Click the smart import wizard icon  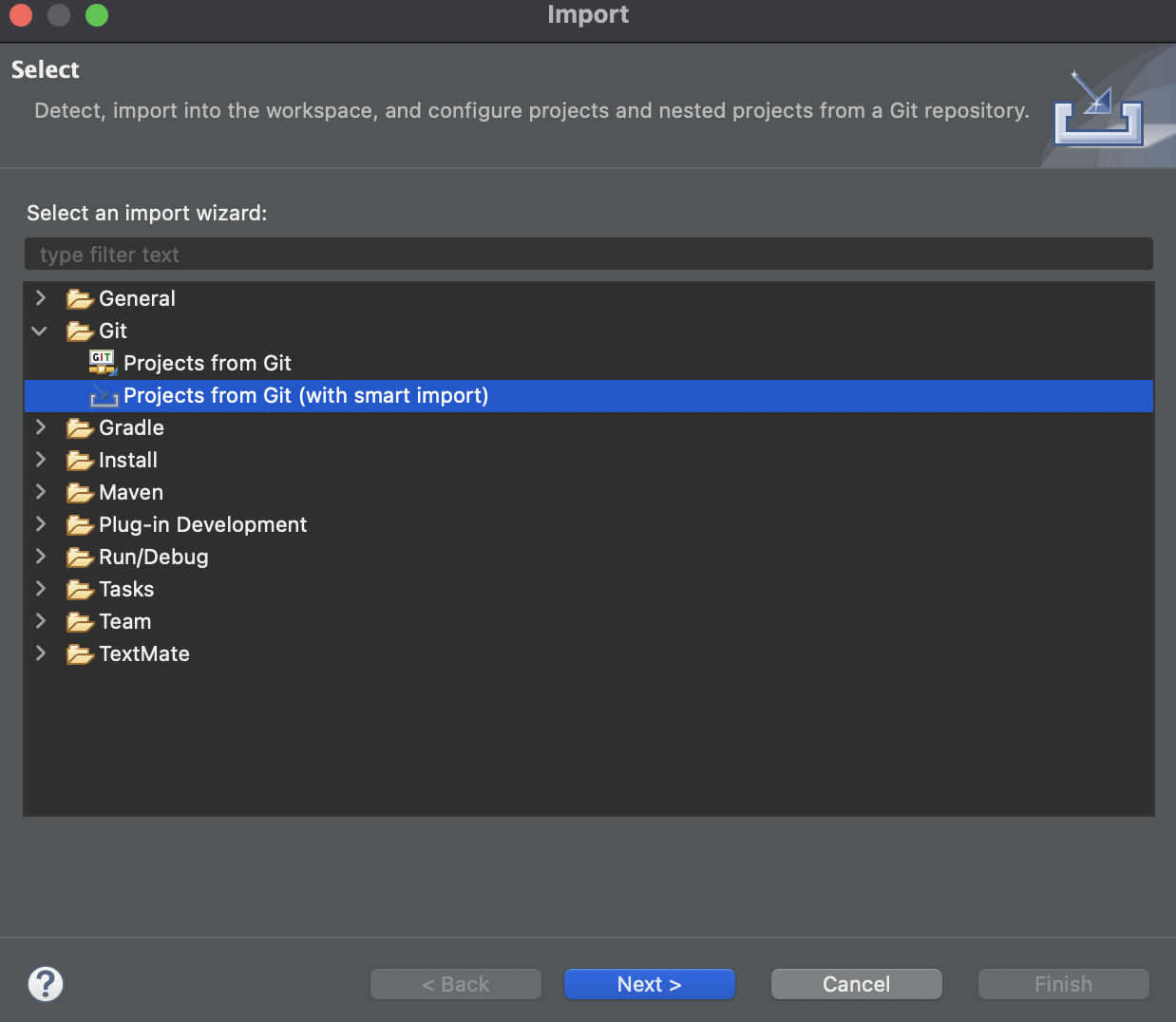tap(104, 395)
